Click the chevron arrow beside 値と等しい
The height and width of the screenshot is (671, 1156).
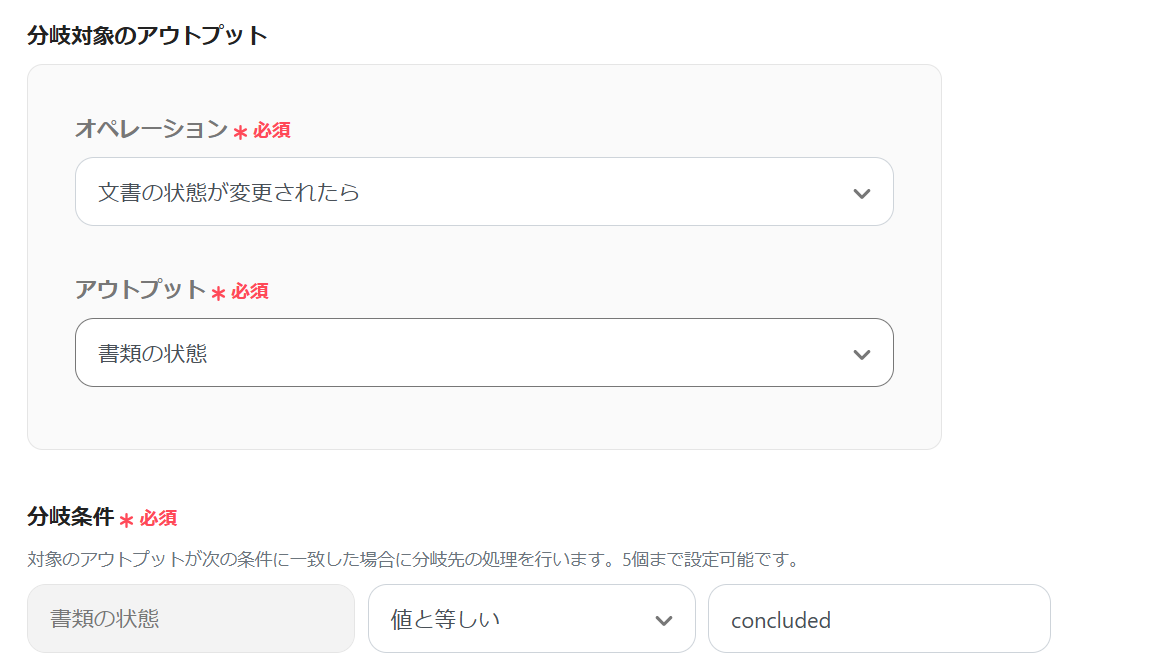(x=663, y=620)
